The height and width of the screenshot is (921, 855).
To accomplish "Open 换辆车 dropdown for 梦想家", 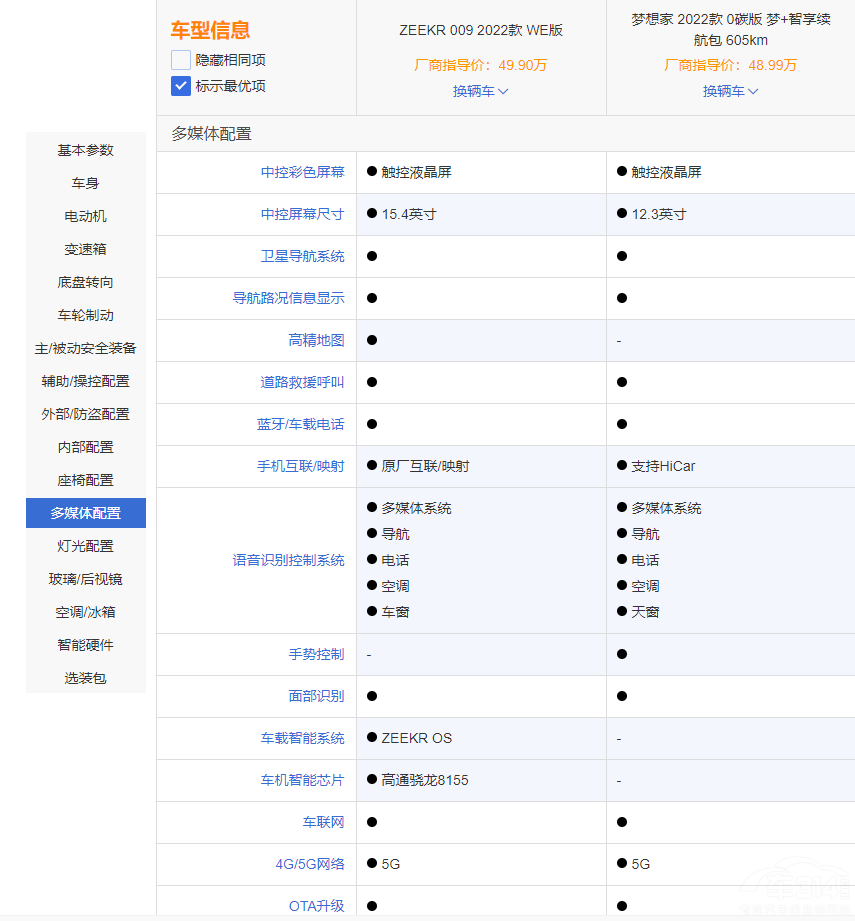I will coord(731,91).
